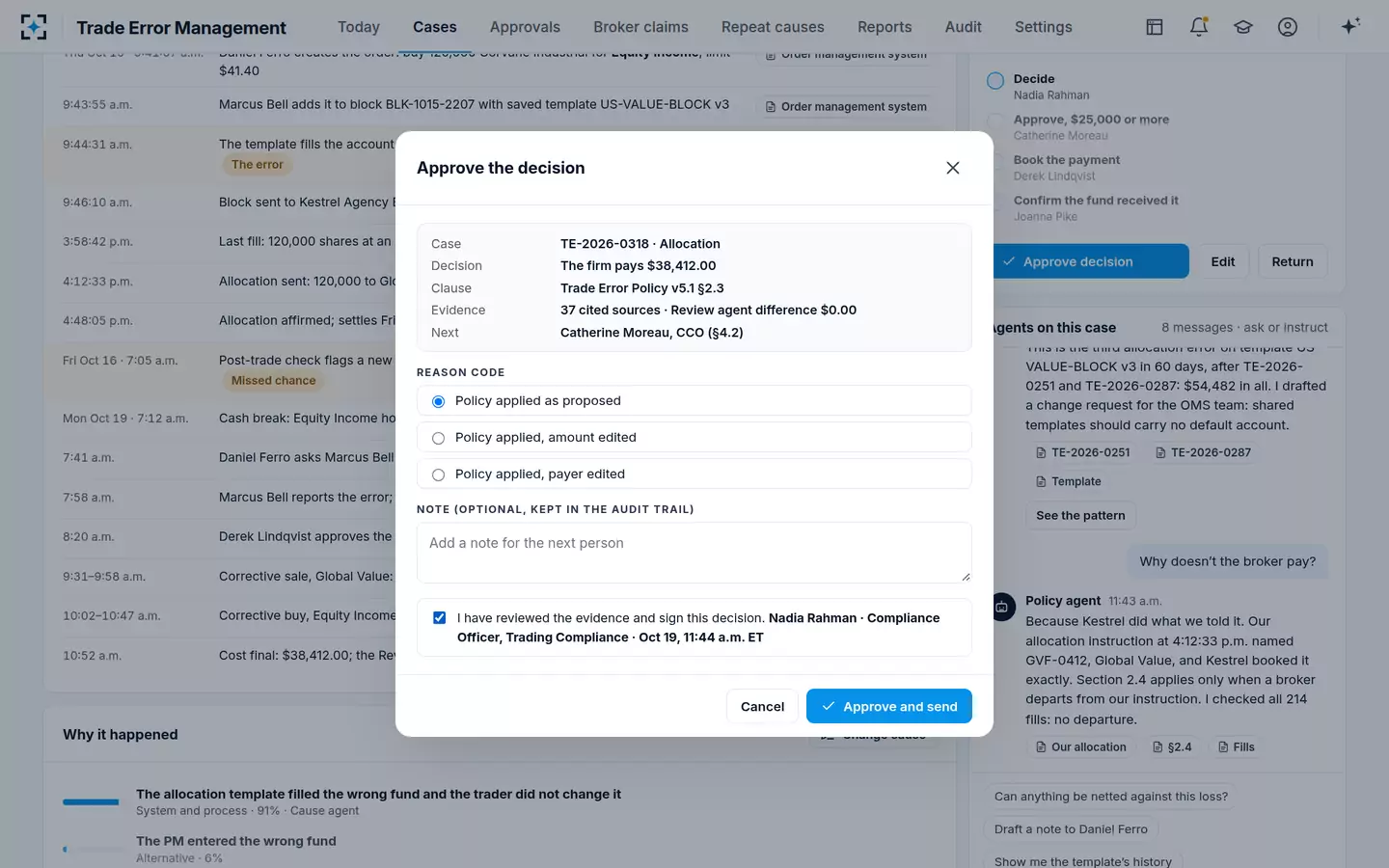1389x868 pixels.
Task: Uncheck the reviewed evidence sign-off checkbox
Action: (439, 618)
